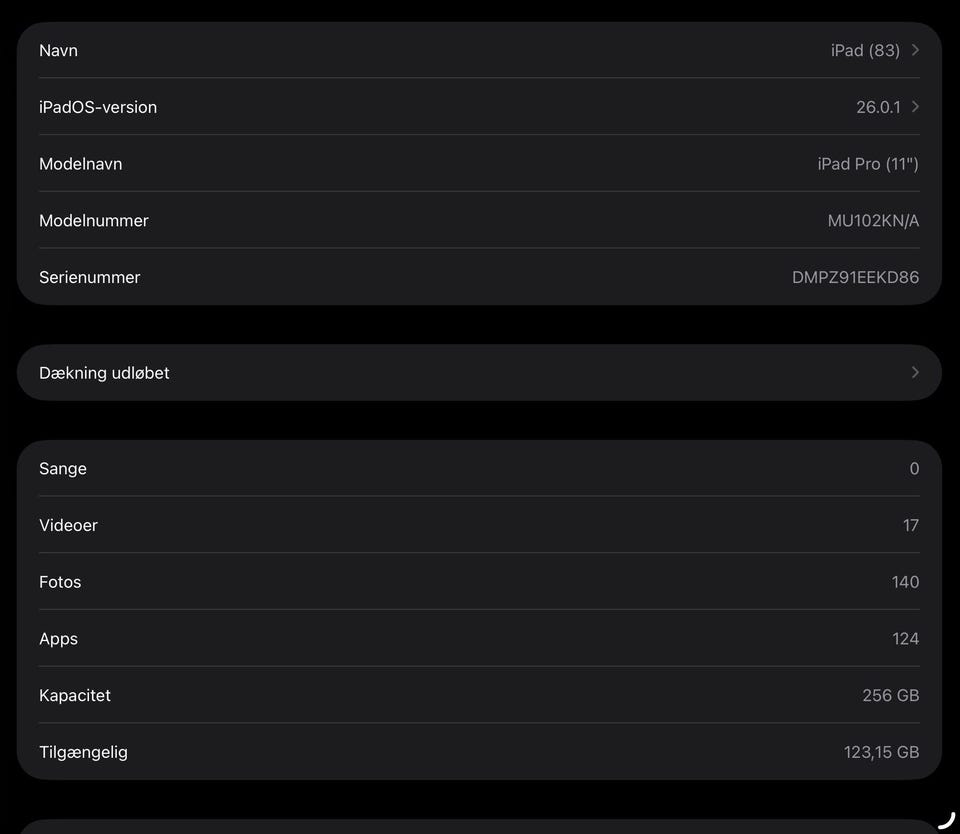Select the Apps count value 124
960x834 pixels.
905,639
